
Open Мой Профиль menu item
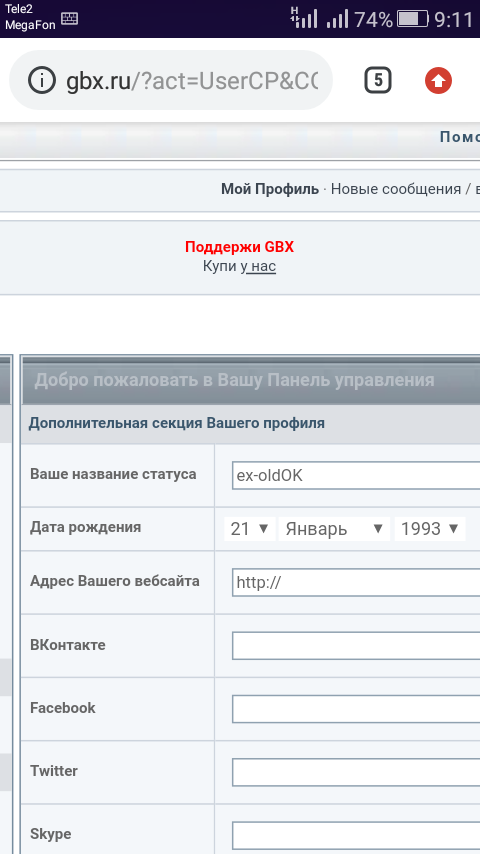pos(270,190)
